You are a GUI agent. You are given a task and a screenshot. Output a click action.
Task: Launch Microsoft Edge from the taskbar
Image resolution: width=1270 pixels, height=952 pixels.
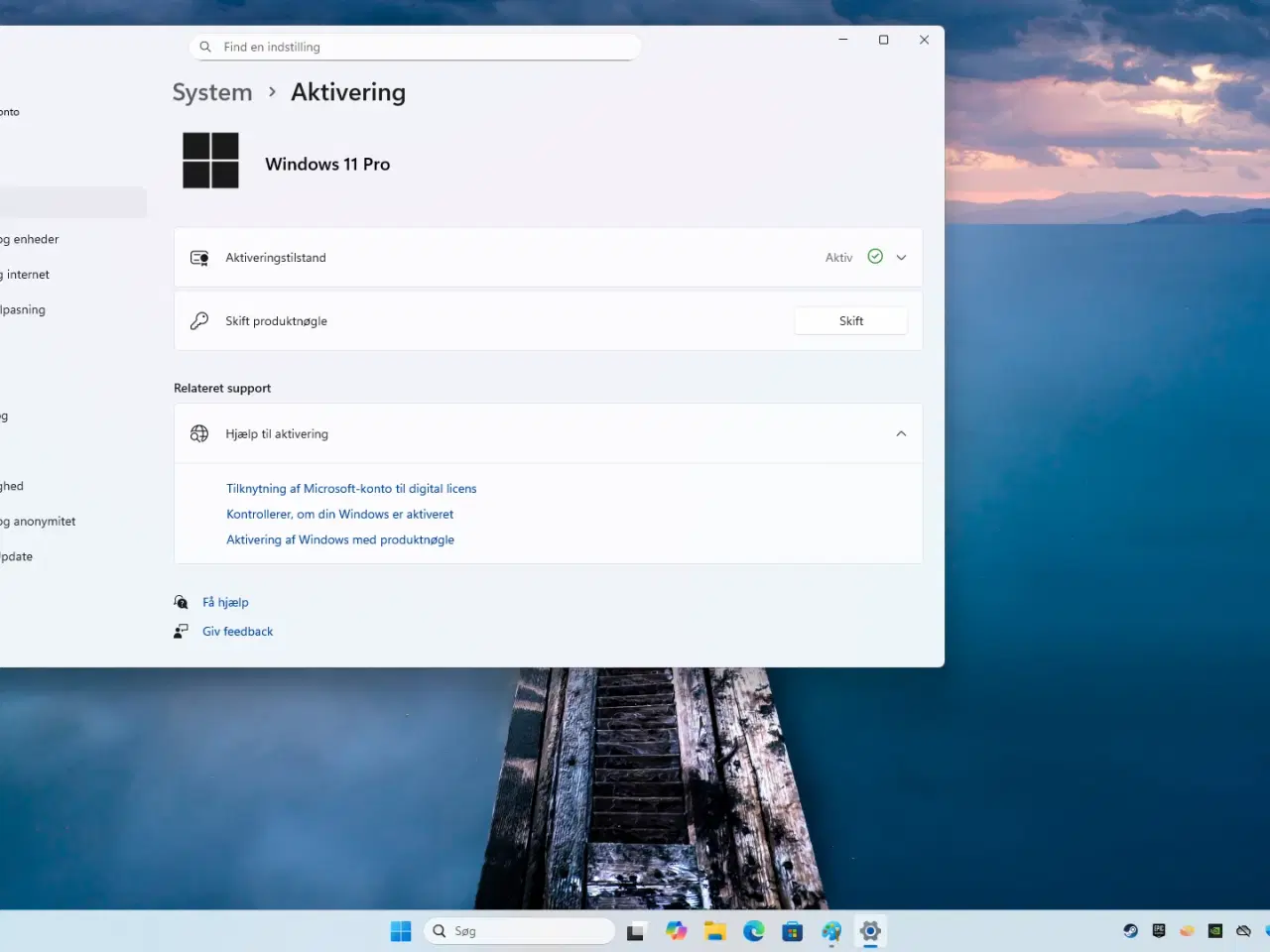click(754, 931)
